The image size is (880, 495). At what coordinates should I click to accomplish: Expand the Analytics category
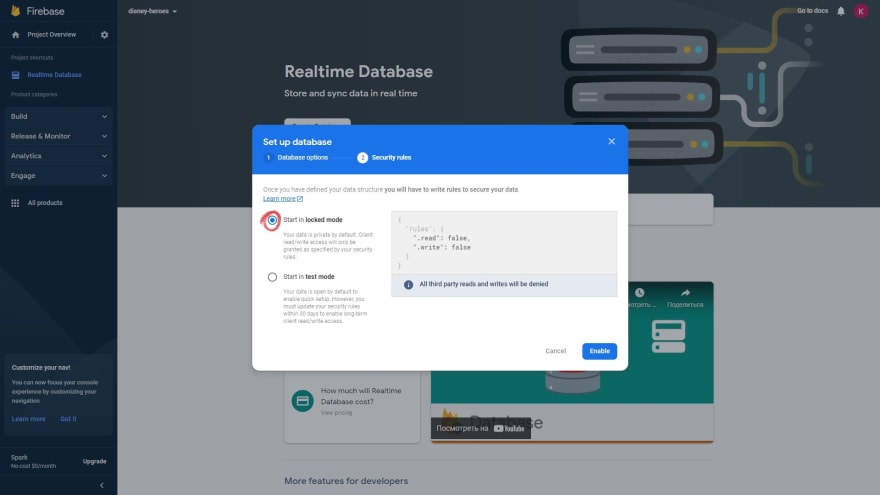(58, 155)
